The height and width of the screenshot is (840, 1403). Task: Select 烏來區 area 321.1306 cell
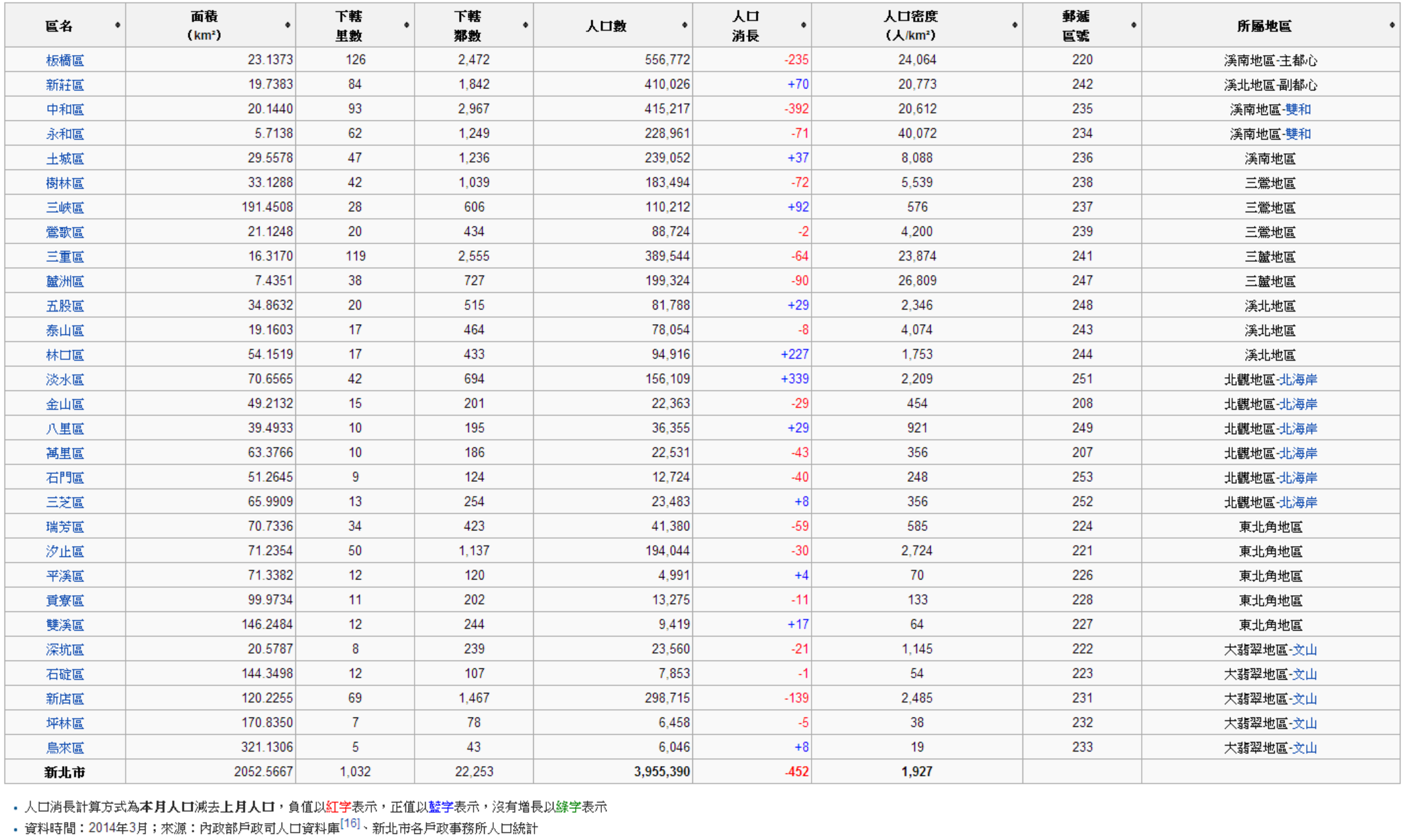tap(210, 747)
